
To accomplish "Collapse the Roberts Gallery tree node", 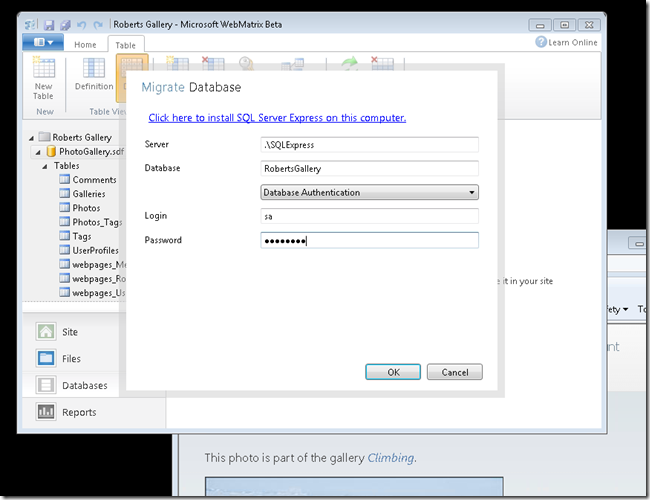I will point(32,138).
